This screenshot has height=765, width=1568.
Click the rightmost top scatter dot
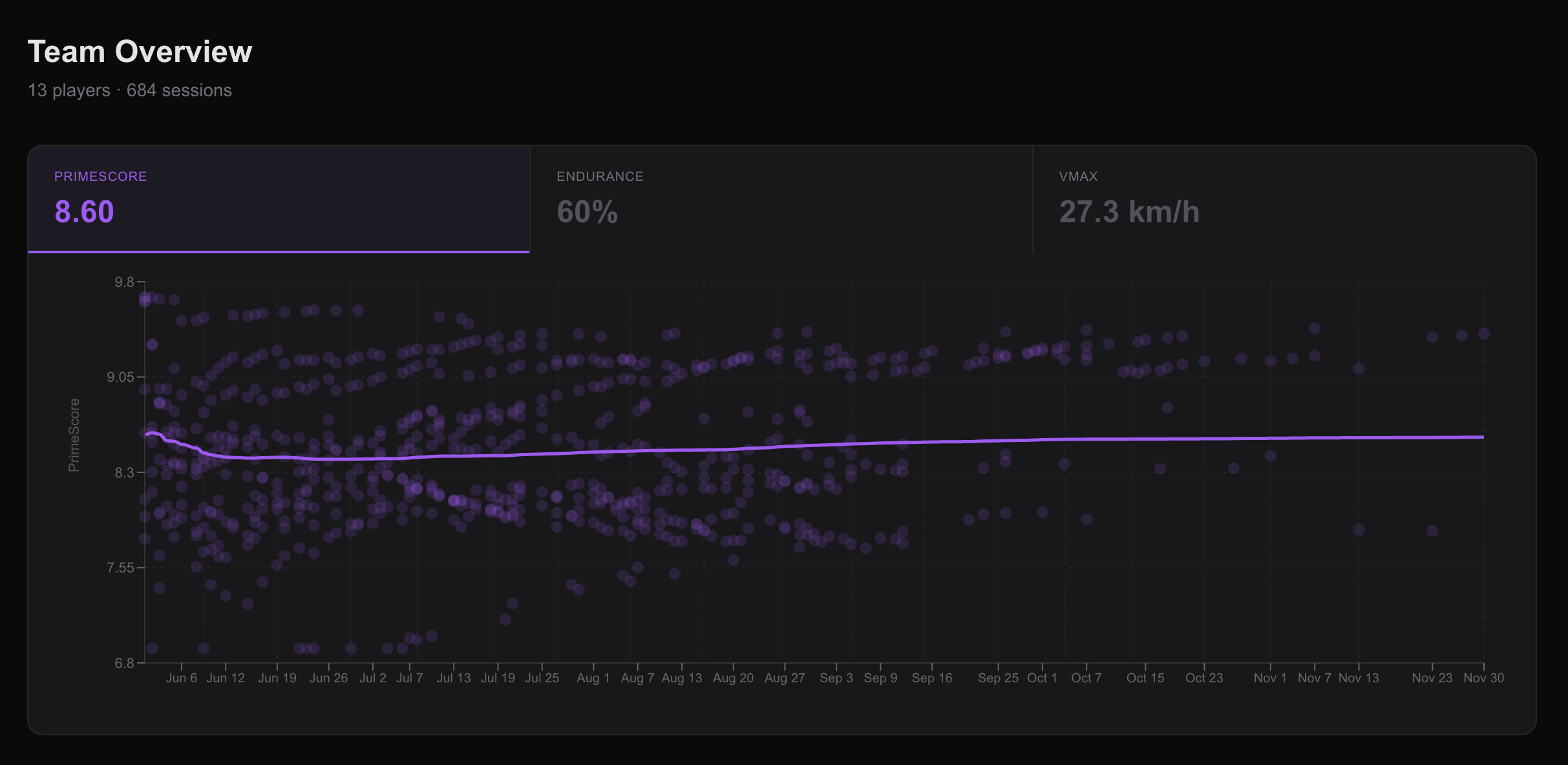tap(1483, 334)
